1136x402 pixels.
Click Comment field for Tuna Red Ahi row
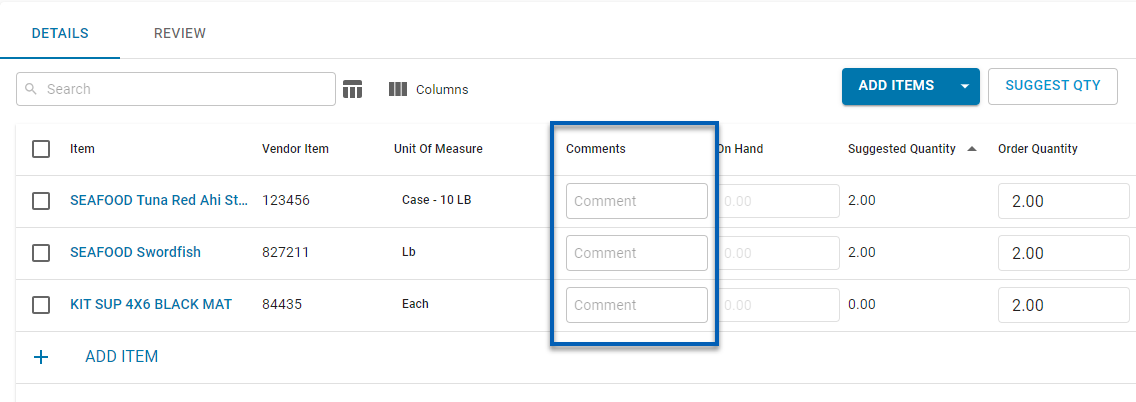tap(637, 201)
